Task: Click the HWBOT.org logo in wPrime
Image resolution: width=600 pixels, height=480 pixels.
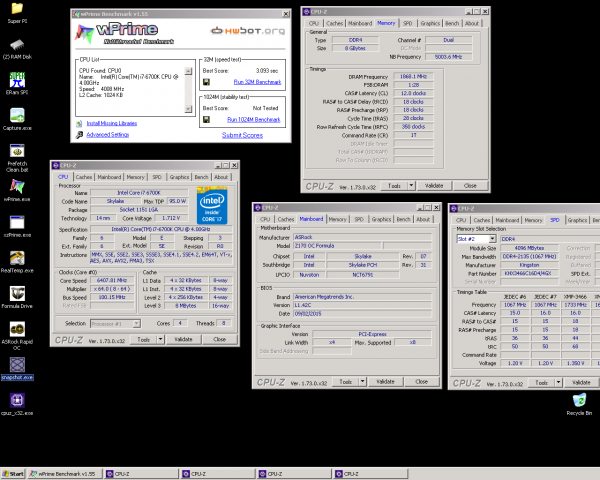Action: click(x=248, y=31)
